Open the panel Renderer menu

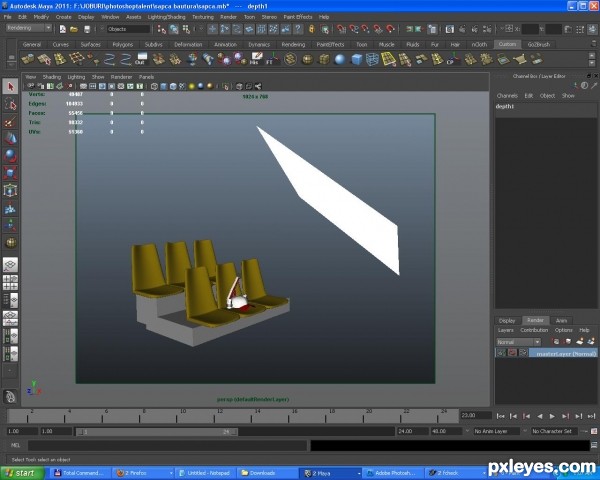pos(121,77)
